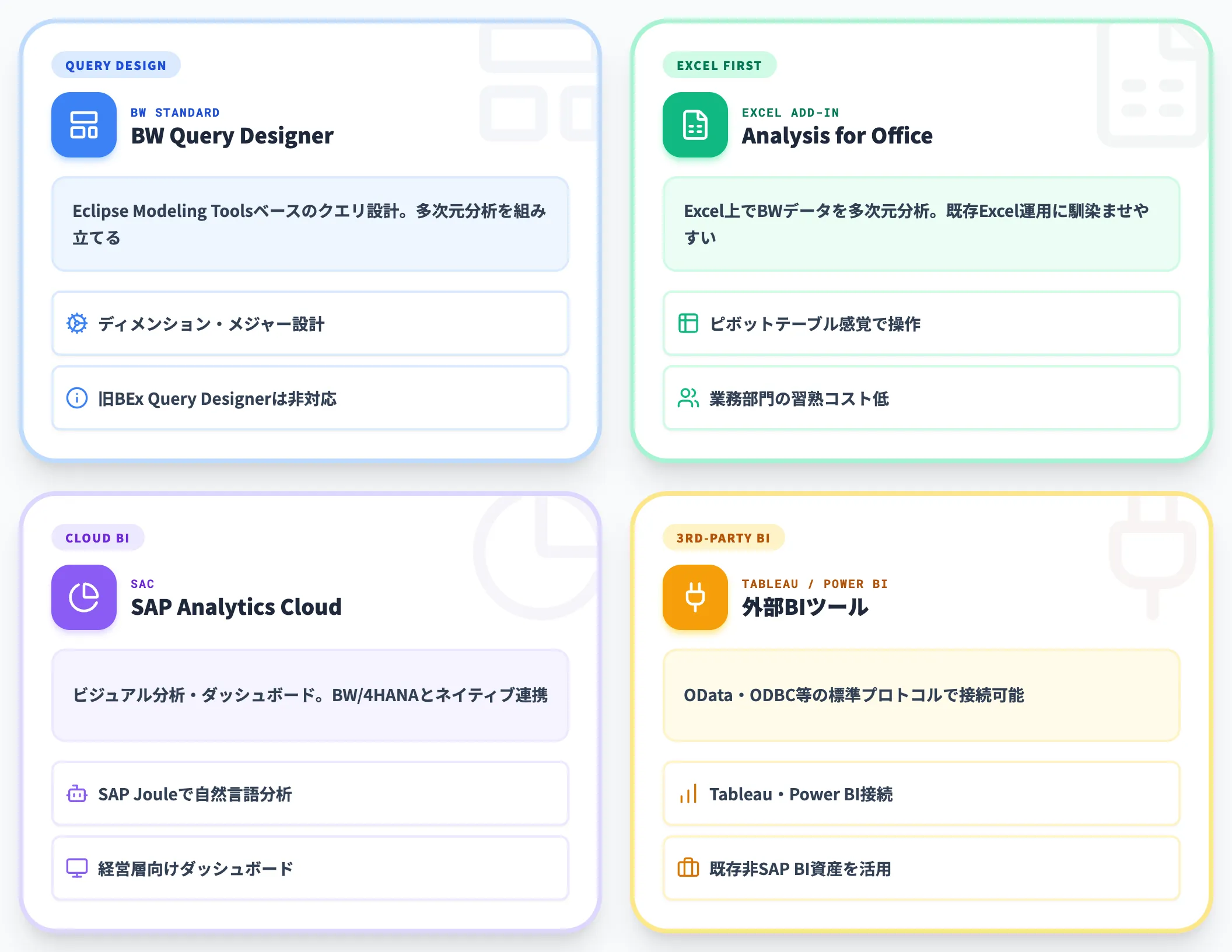This screenshot has width=1232, height=952.
Task: Click the 既存非SAP BI資産を活用 text
Action: coord(800,869)
